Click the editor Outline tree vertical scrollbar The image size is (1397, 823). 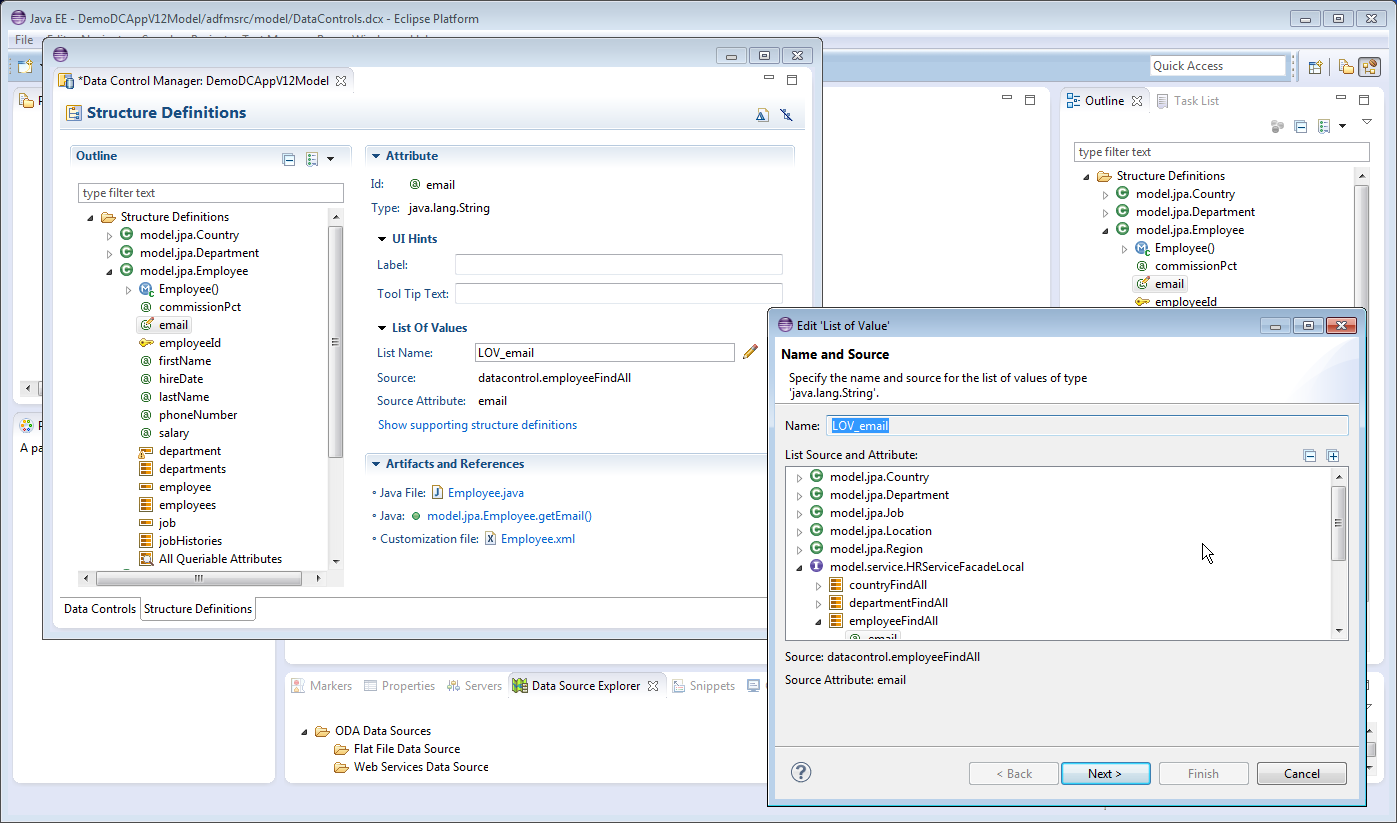(x=335, y=340)
